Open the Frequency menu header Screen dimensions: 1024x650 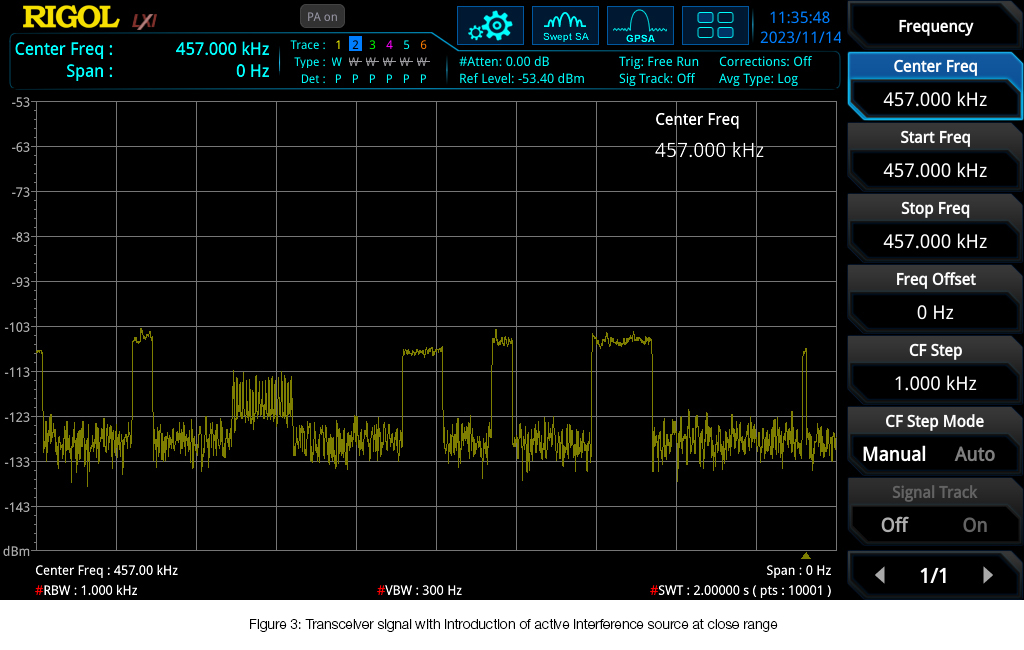tap(935, 26)
